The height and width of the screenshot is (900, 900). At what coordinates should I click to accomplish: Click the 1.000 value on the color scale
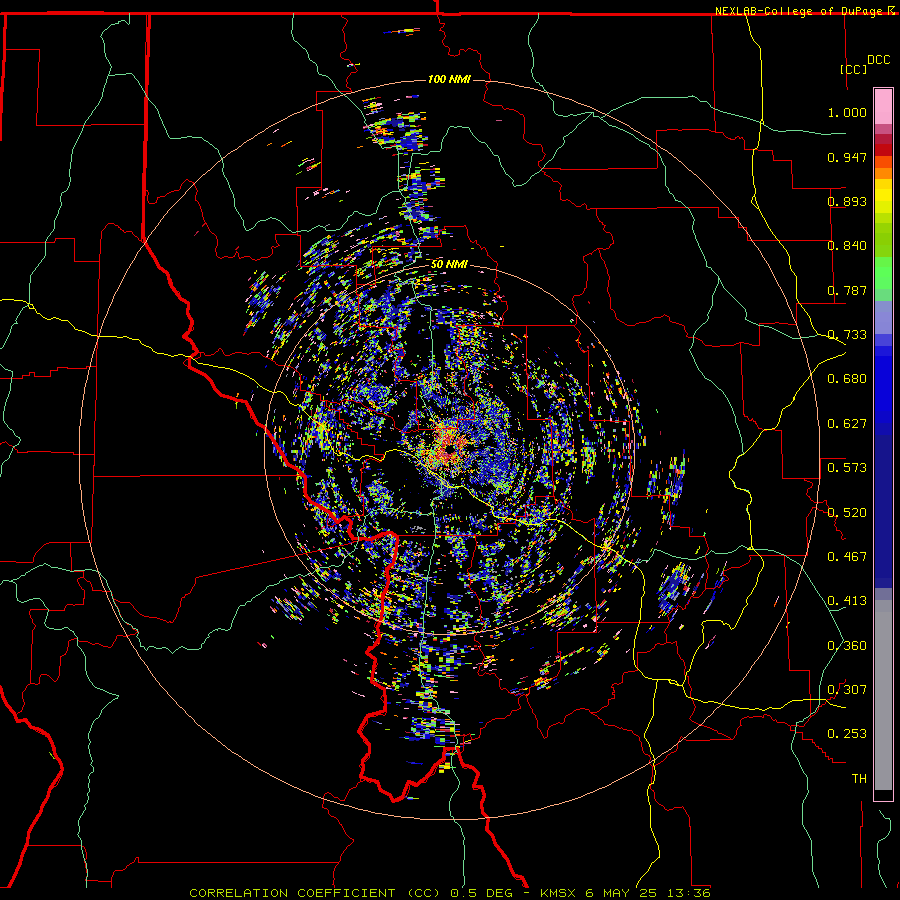tap(847, 112)
